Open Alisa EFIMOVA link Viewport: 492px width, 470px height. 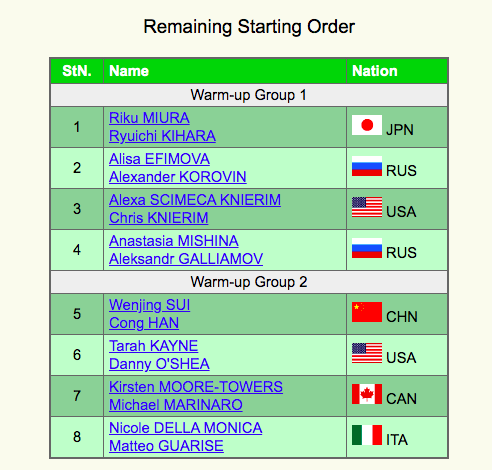point(159,159)
